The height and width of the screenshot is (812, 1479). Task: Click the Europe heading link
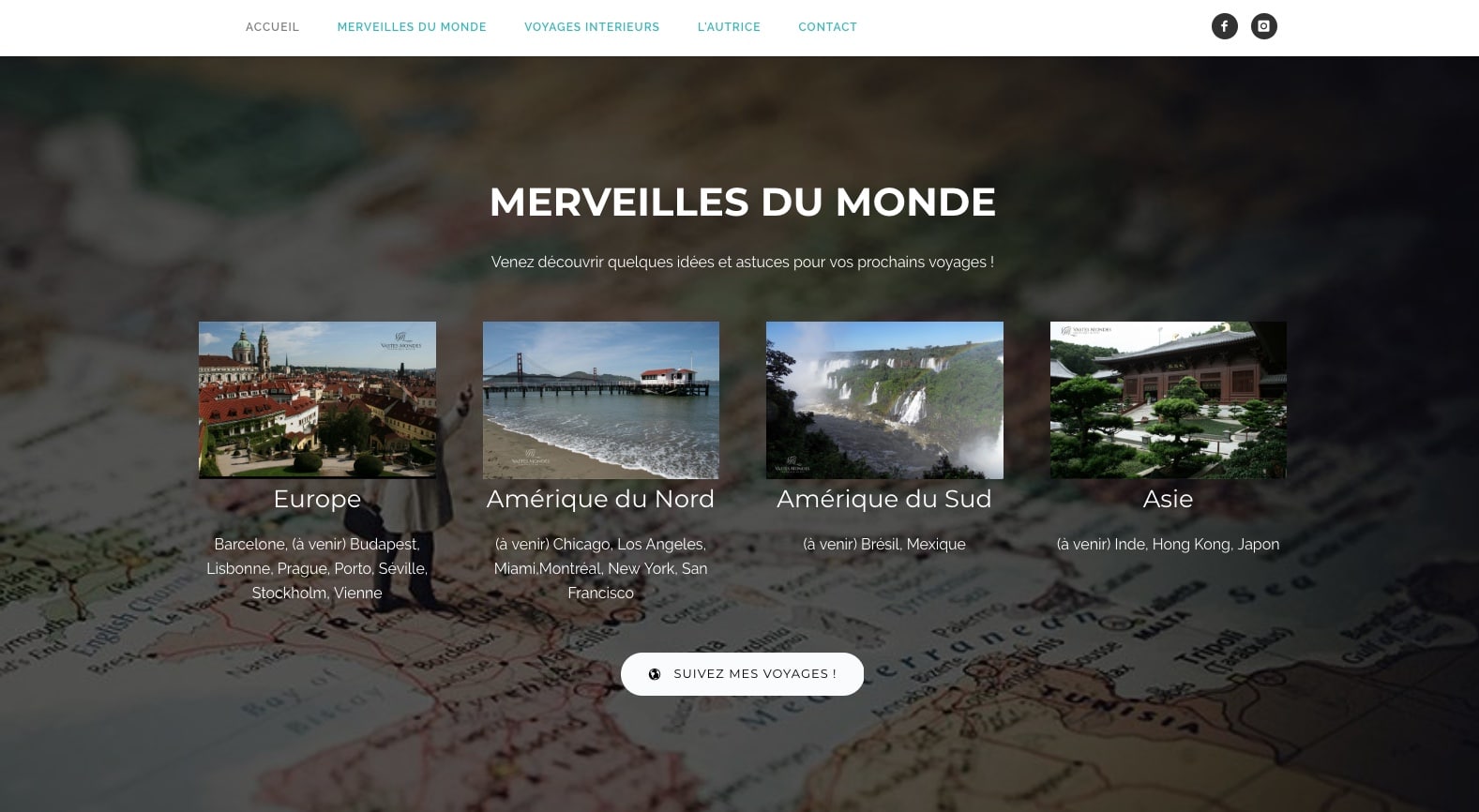[x=317, y=499]
